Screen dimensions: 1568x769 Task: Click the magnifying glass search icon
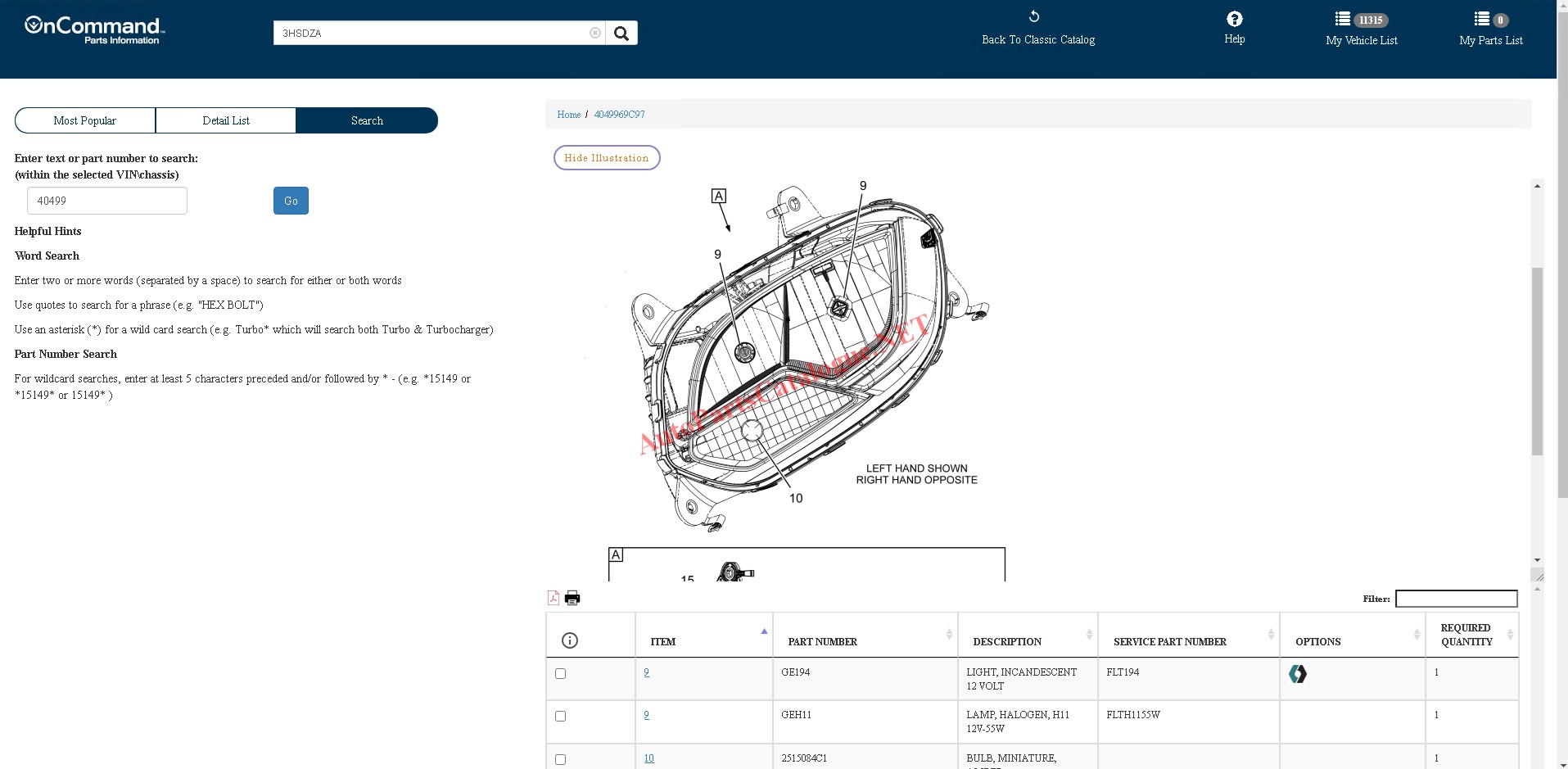point(621,34)
